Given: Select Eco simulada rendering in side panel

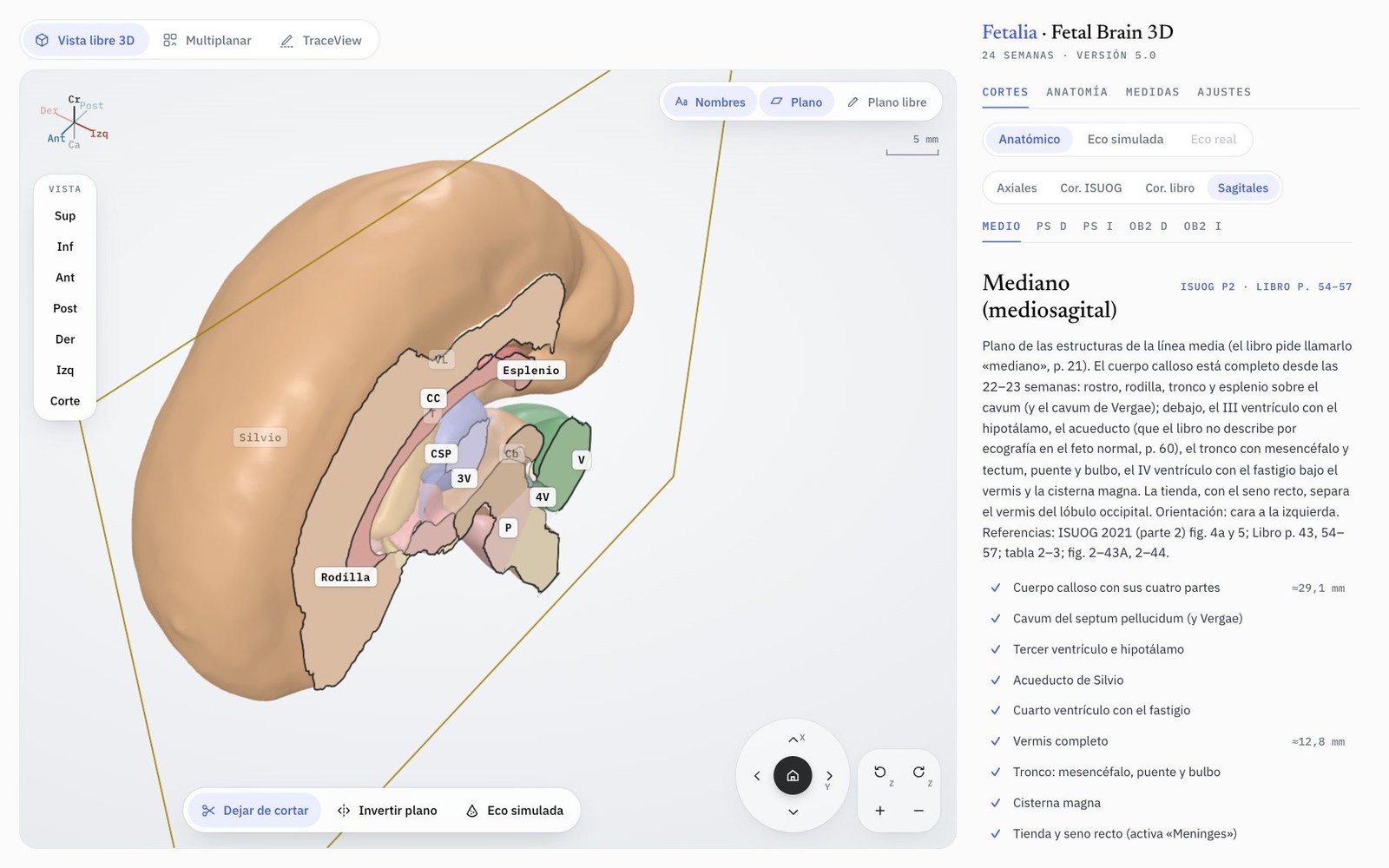Looking at the screenshot, I should pos(1125,140).
